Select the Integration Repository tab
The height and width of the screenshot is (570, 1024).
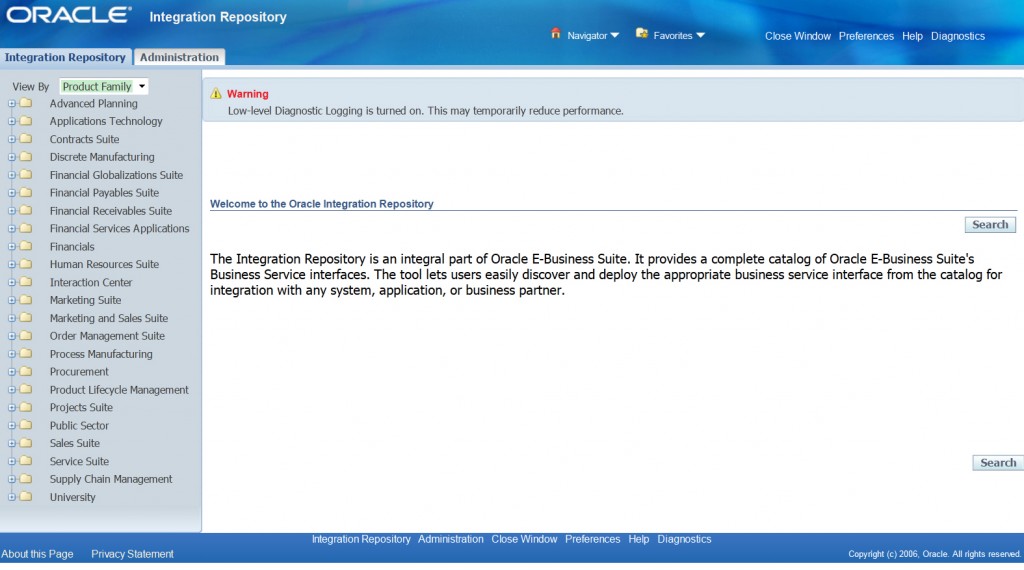[65, 57]
